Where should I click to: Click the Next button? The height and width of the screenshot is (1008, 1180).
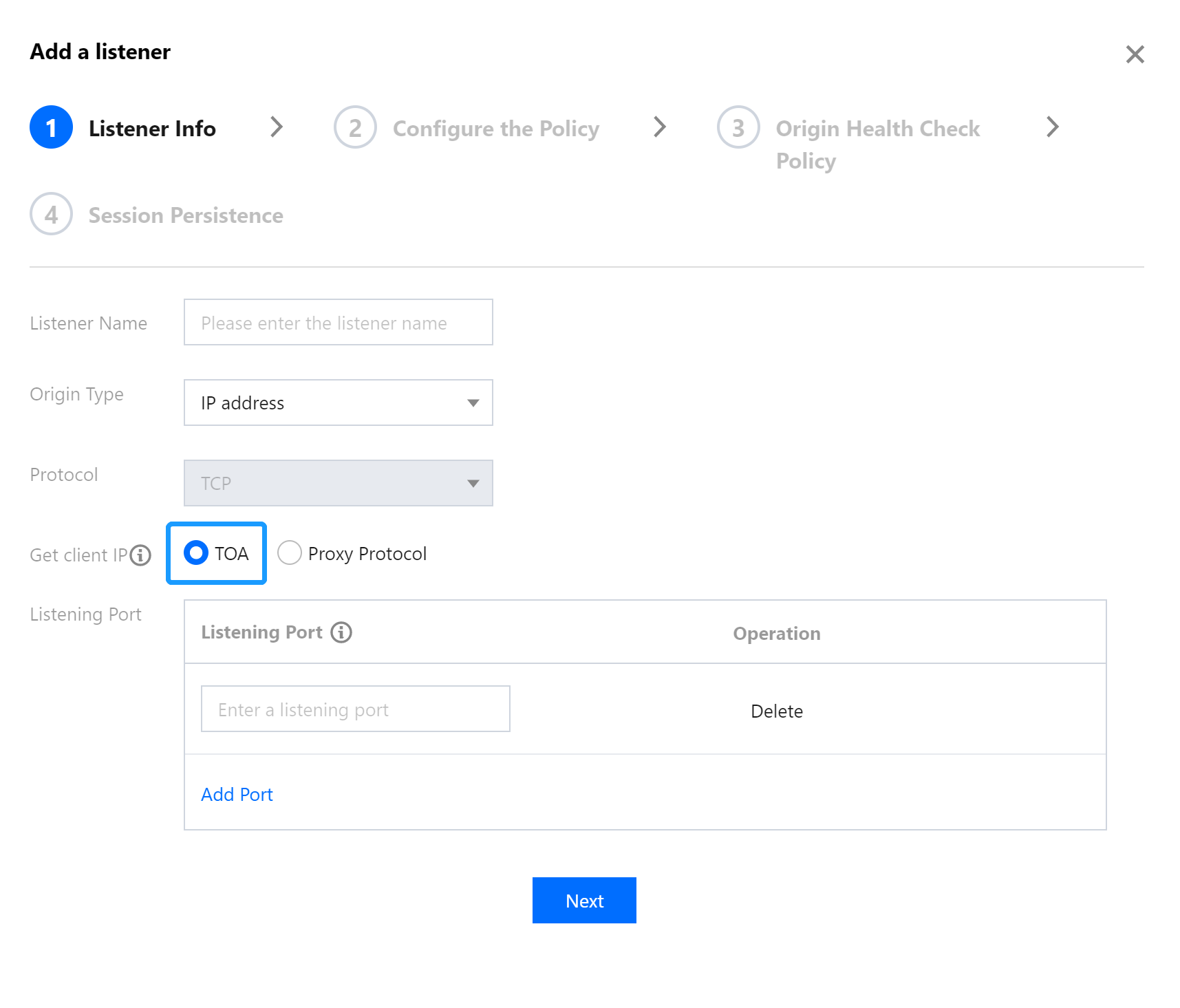tap(584, 900)
